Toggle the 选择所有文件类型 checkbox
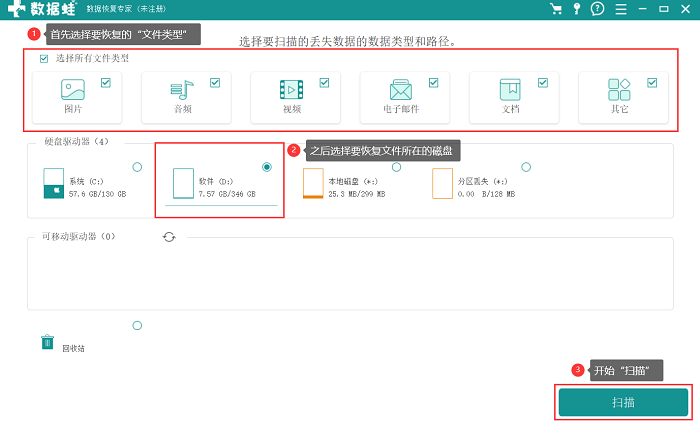 (x=44, y=59)
